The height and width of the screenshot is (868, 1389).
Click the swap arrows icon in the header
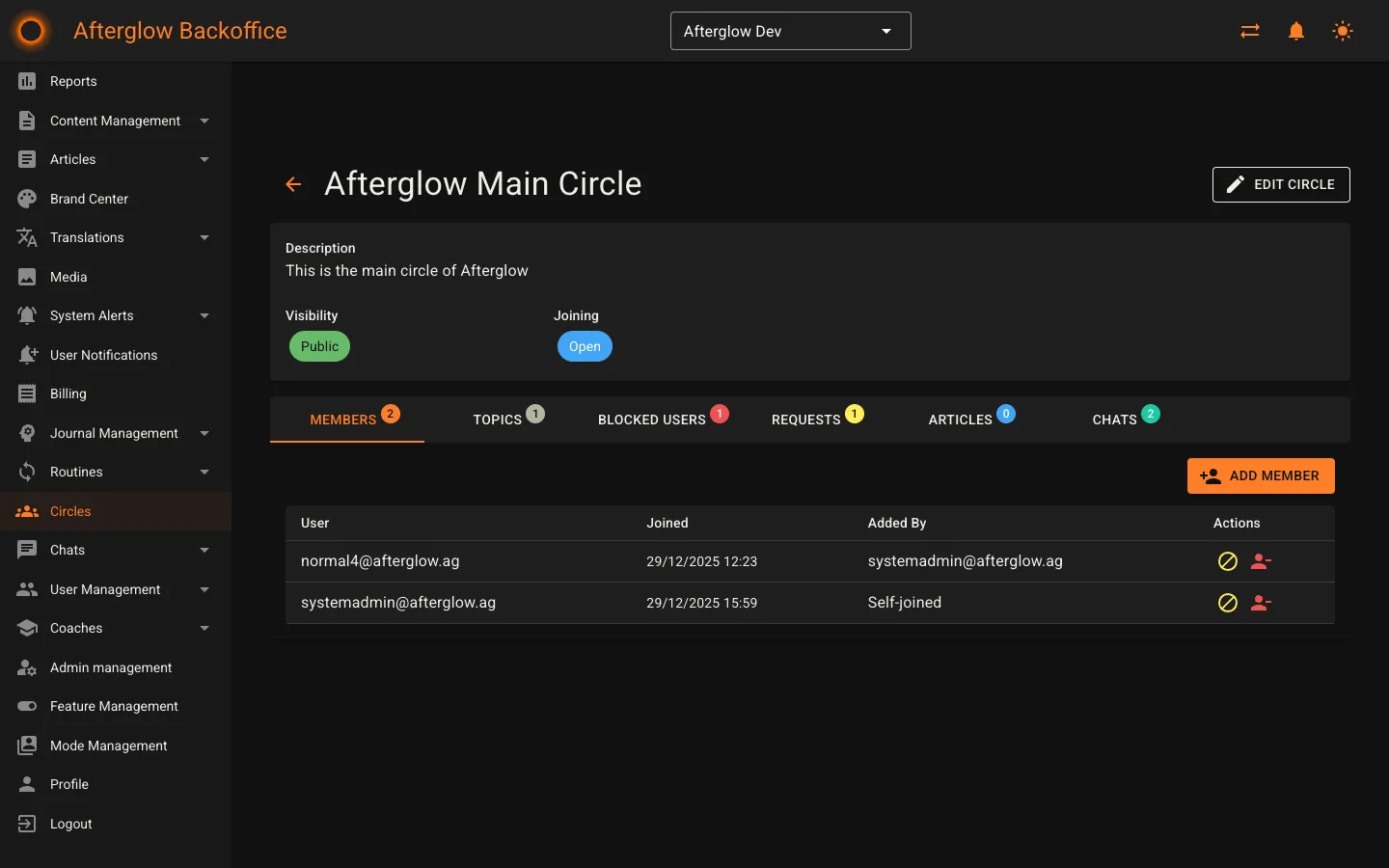pos(1249,31)
